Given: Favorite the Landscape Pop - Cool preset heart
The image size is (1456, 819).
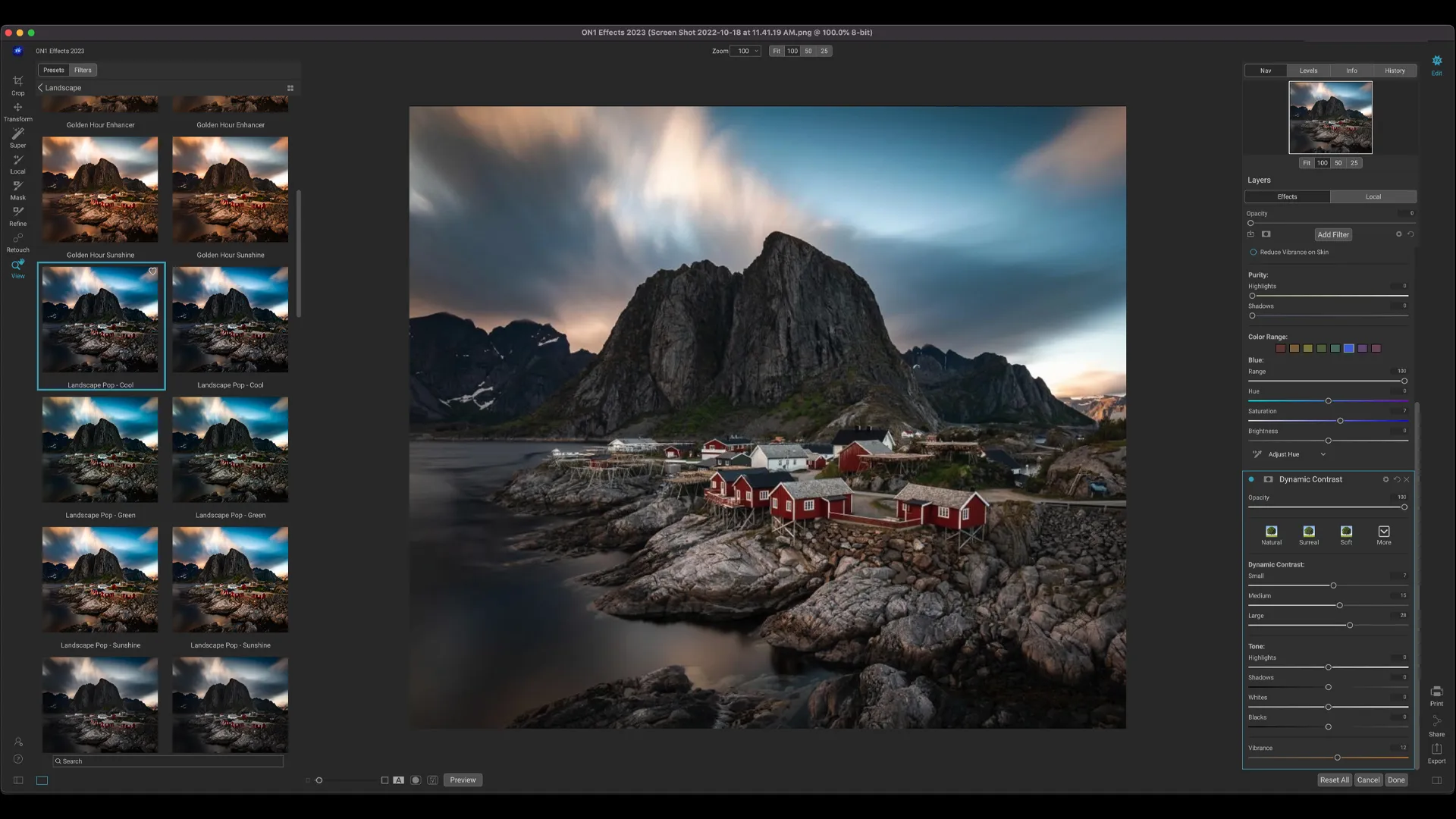Looking at the screenshot, I should [x=152, y=271].
